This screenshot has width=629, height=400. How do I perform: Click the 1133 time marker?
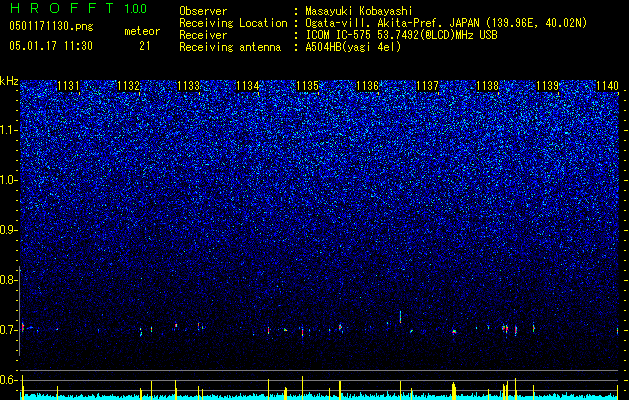[189, 86]
